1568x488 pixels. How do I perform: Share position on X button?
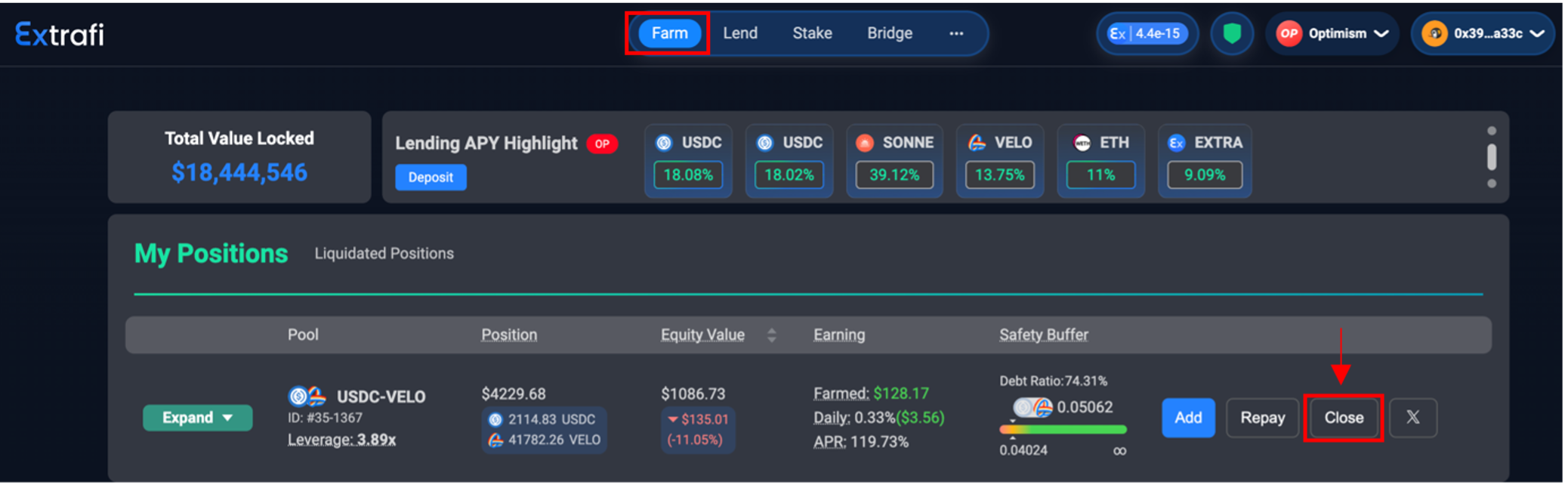click(1412, 418)
